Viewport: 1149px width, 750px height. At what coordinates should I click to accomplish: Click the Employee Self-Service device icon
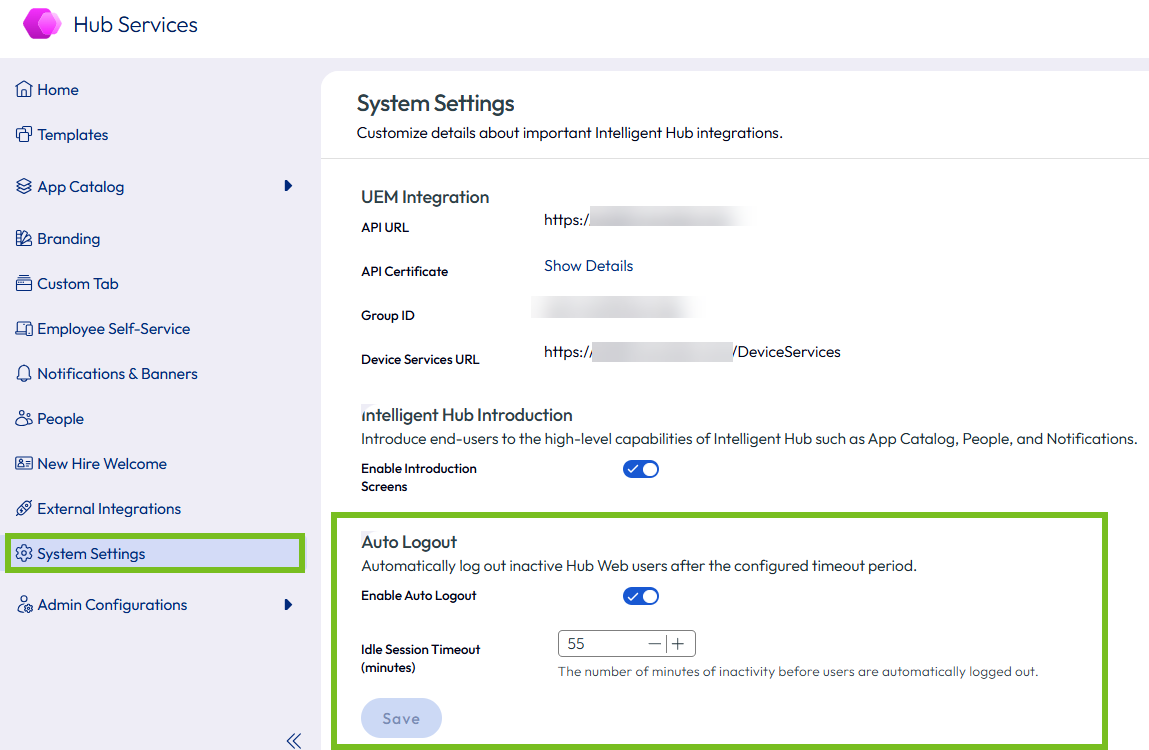pyautogui.click(x=24, y=328)
